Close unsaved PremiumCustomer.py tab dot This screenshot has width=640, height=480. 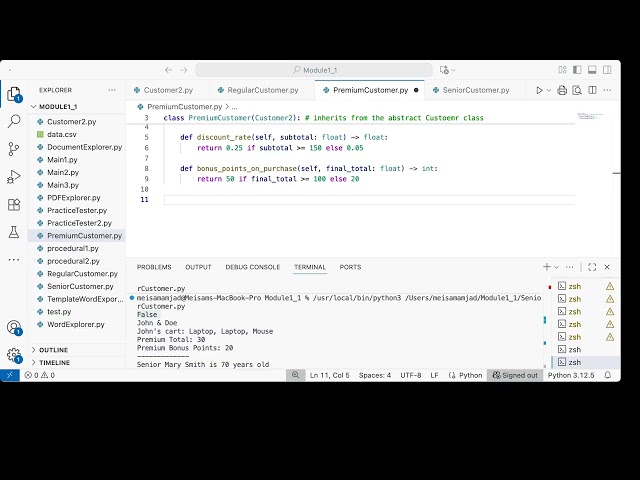pyautogui.click(x=416, y=90)
